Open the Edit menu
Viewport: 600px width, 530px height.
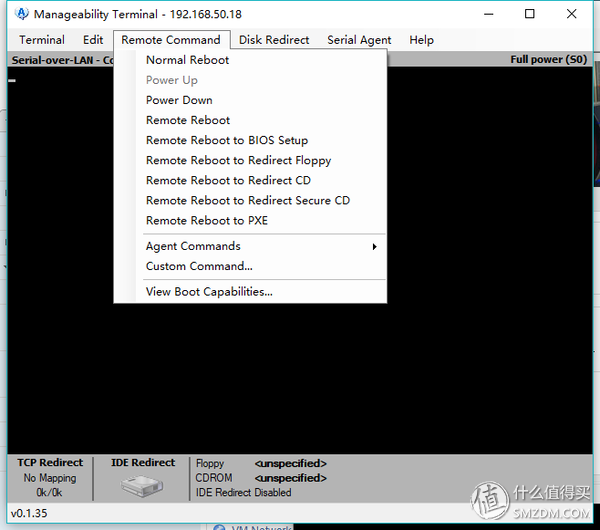tap(93, 40)
